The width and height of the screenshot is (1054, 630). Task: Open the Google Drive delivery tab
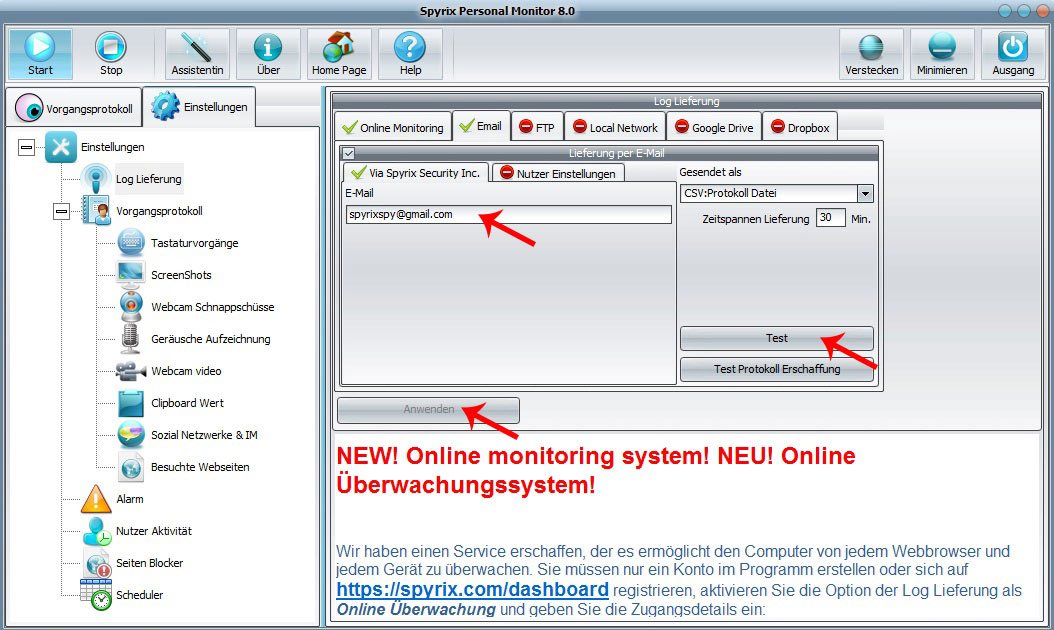point(714,127)
